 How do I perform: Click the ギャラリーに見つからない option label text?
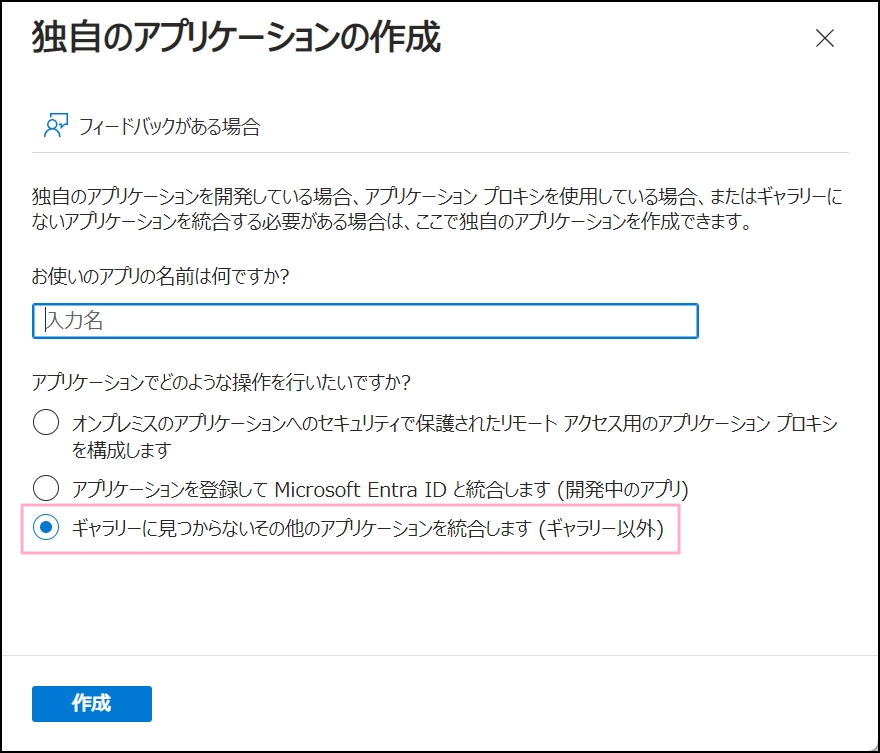click(300, 529)
